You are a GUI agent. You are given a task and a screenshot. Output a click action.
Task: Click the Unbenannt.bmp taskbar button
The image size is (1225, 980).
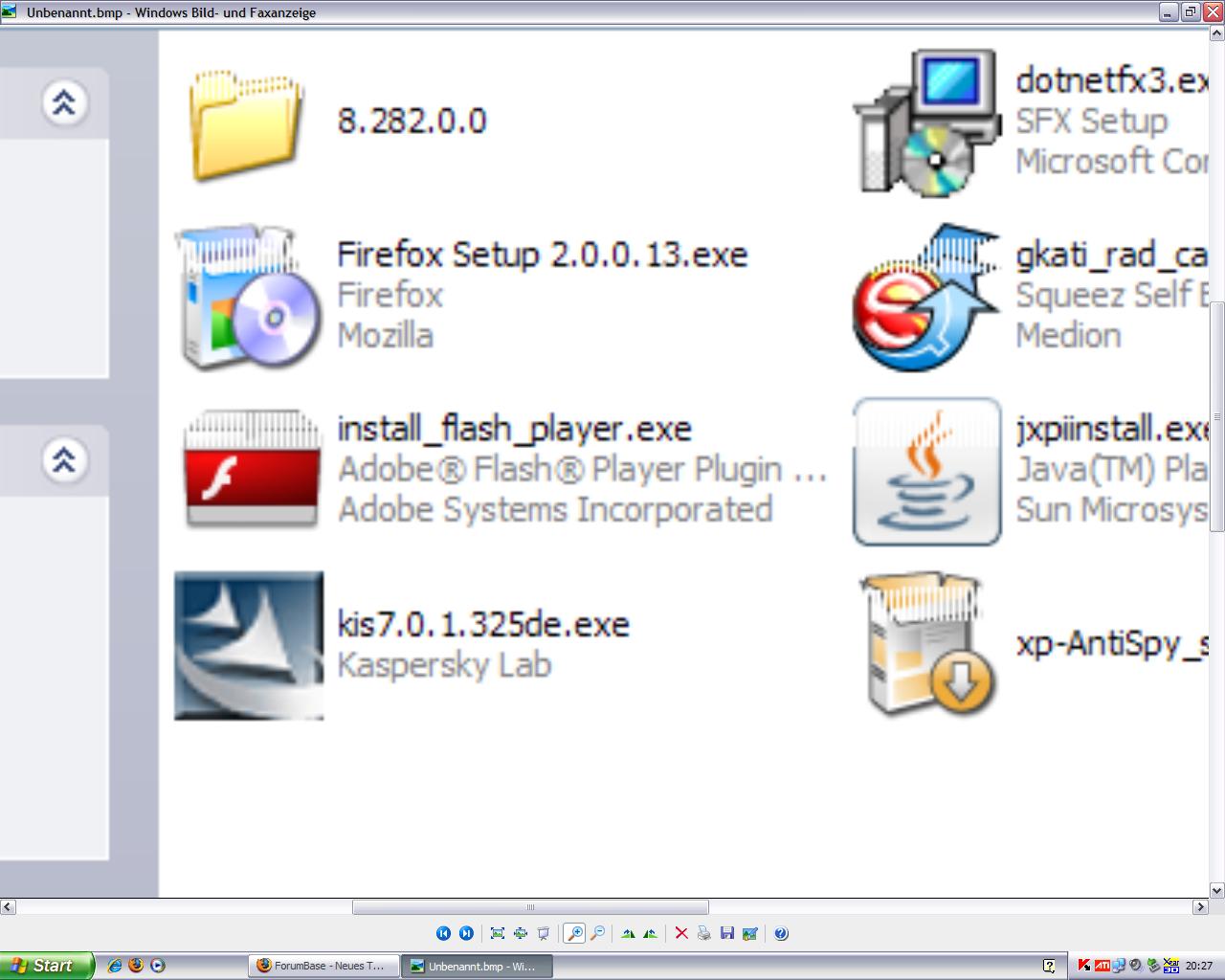tap(477, 966)
